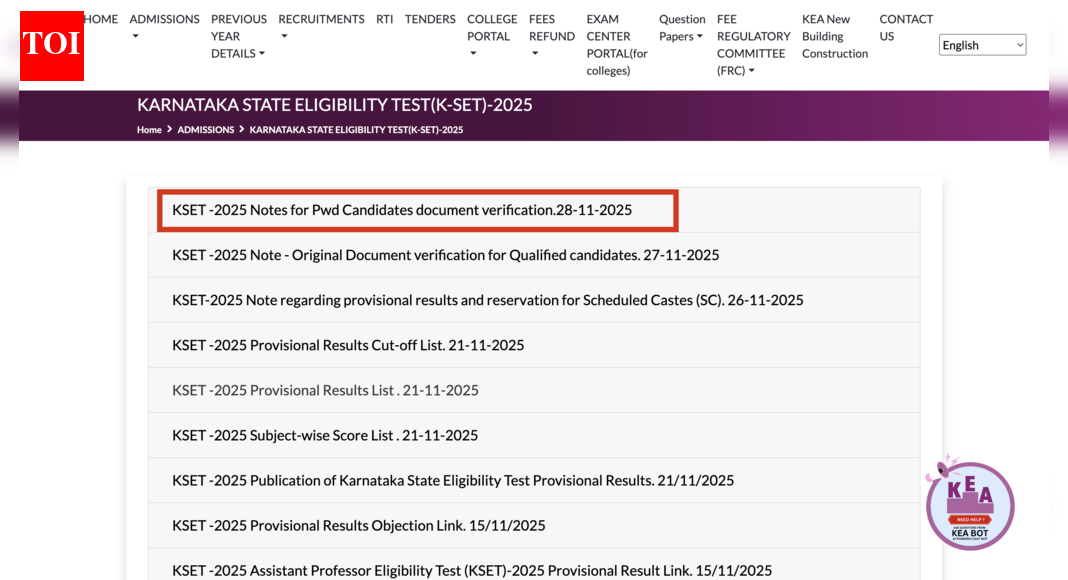Open the KEA BOT chat assistant
Screen dimensions: 1068x580
coord(969,505)
